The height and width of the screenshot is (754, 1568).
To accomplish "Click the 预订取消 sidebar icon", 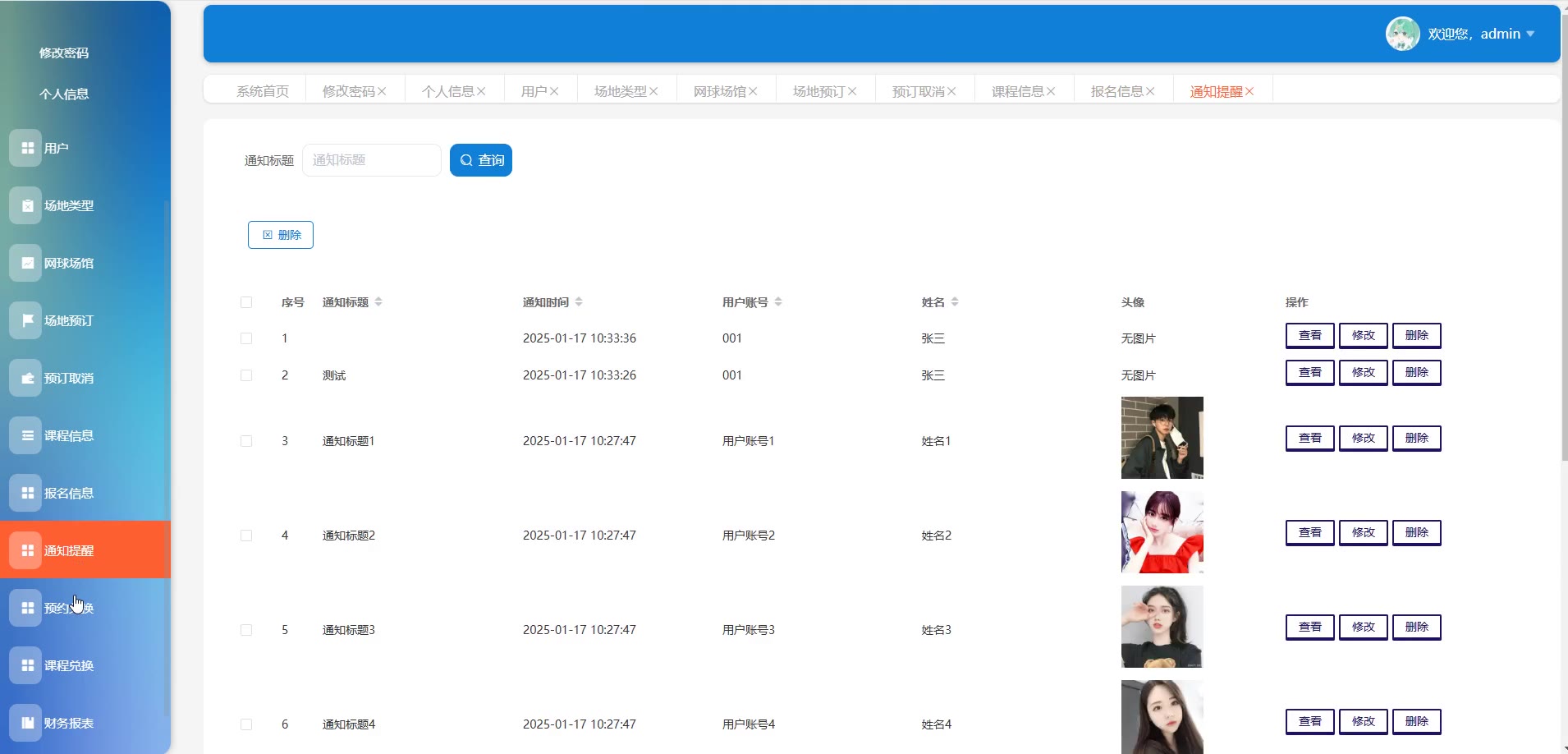I will pos(25,378).
